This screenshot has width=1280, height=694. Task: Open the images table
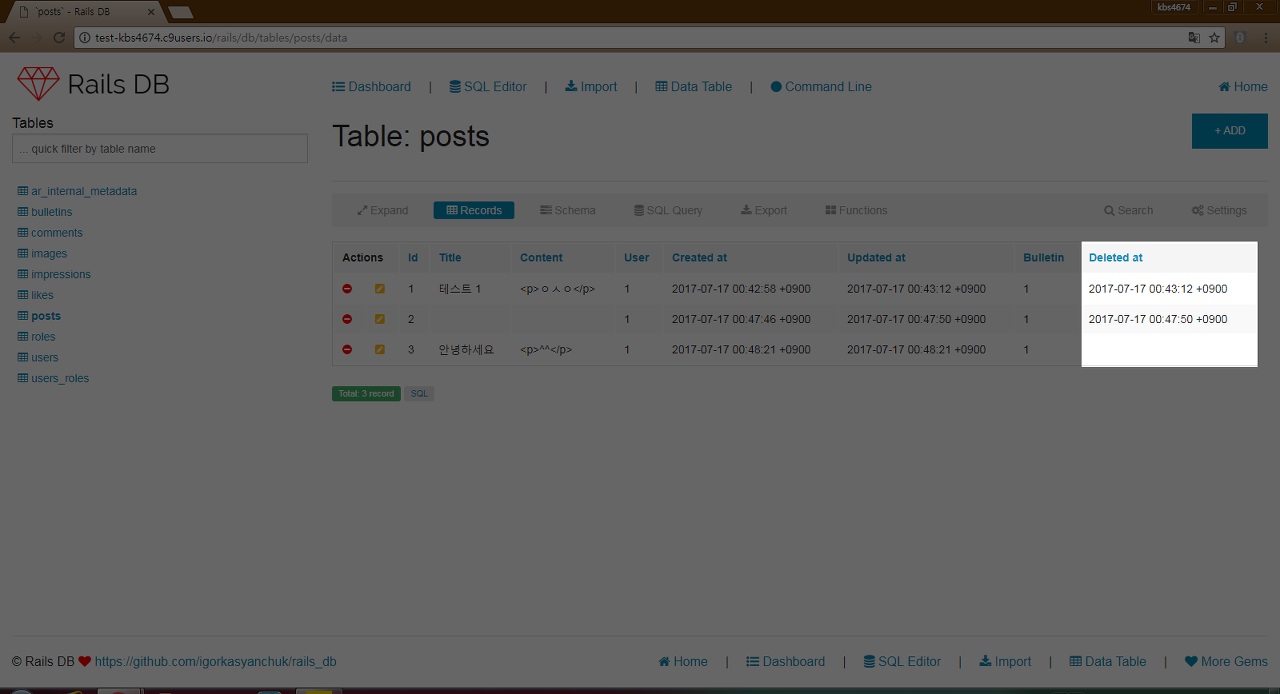42,254
